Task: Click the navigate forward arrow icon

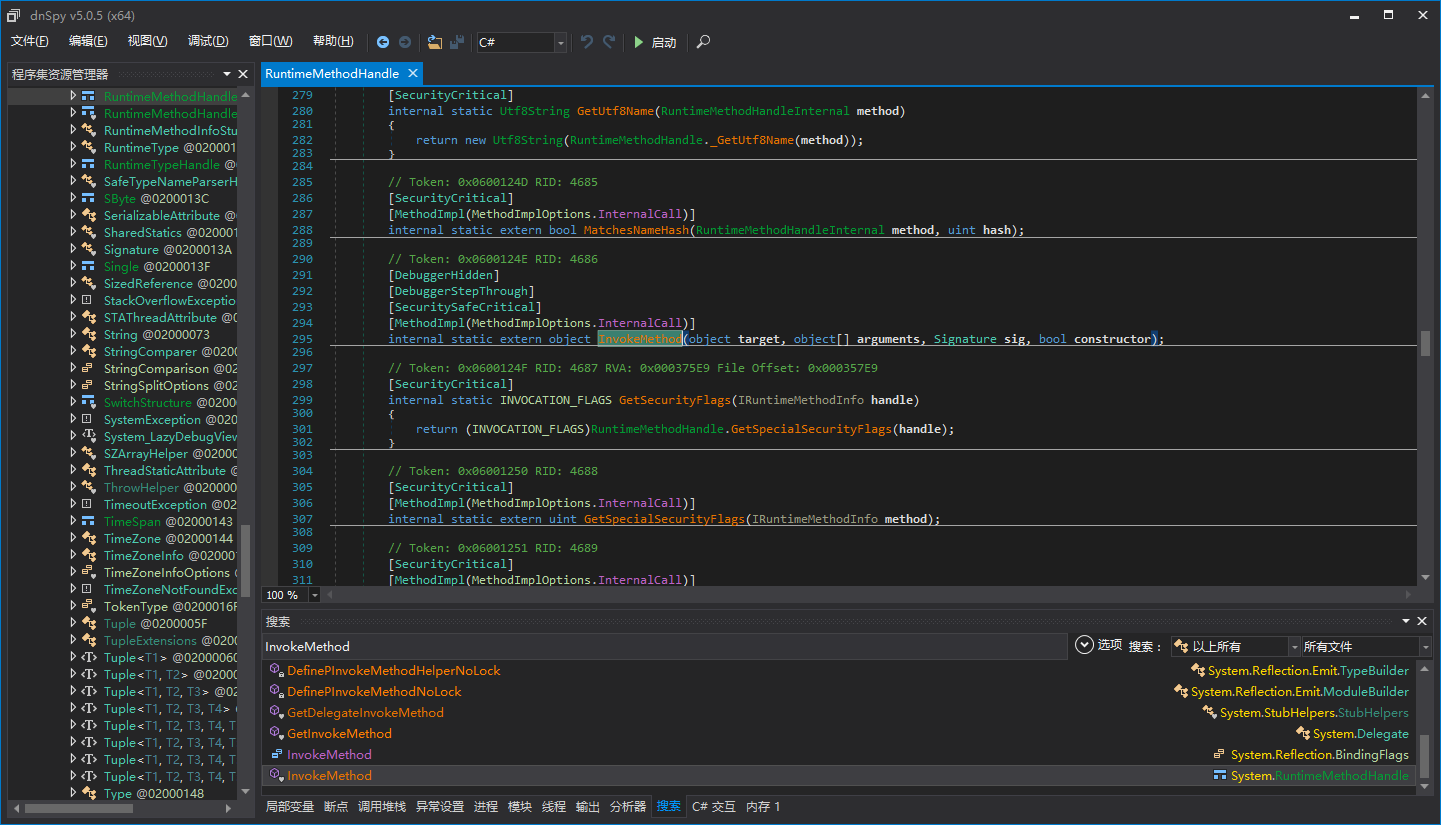Action: point(405,42)
